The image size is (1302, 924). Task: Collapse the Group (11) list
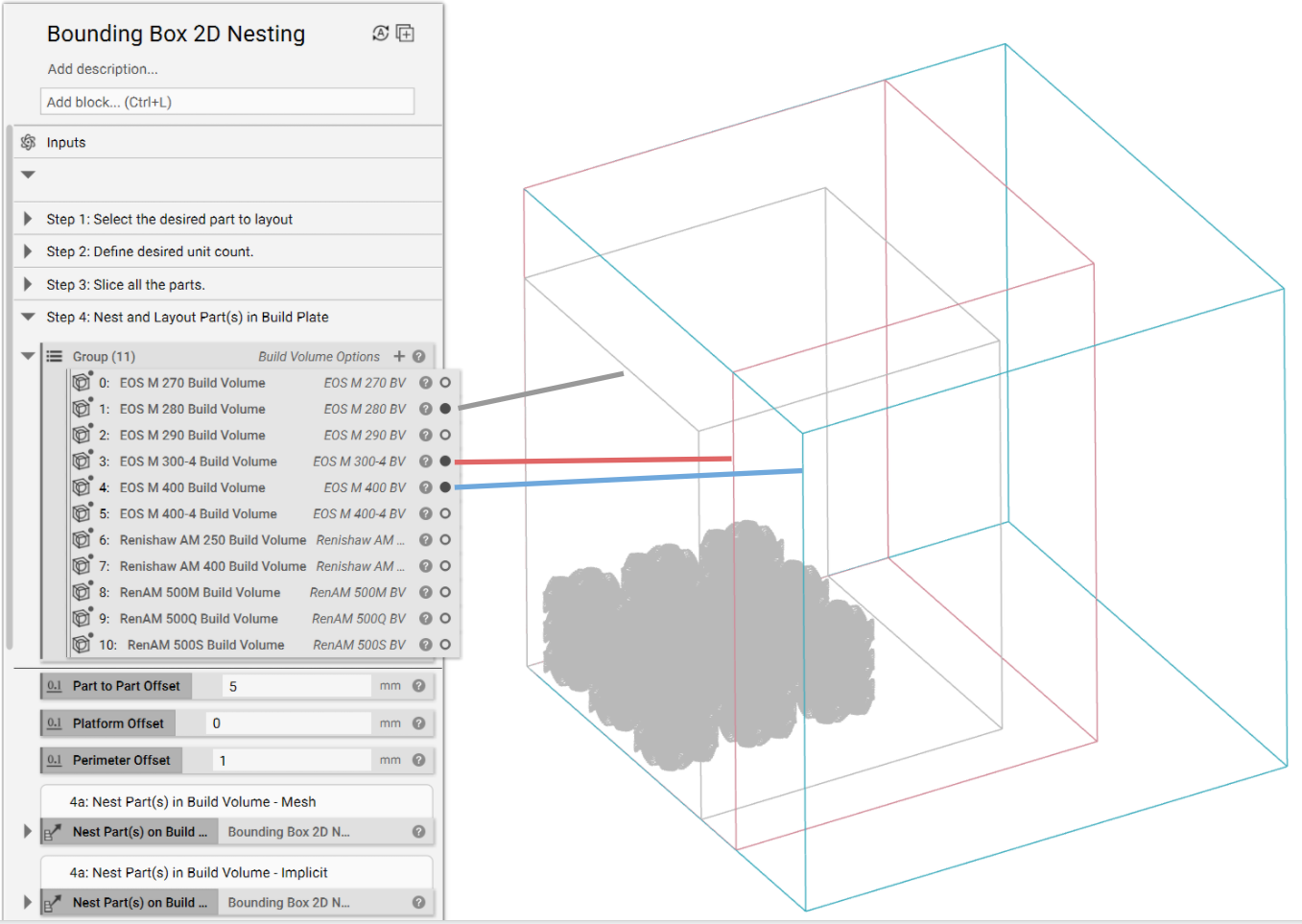(28, 356)
